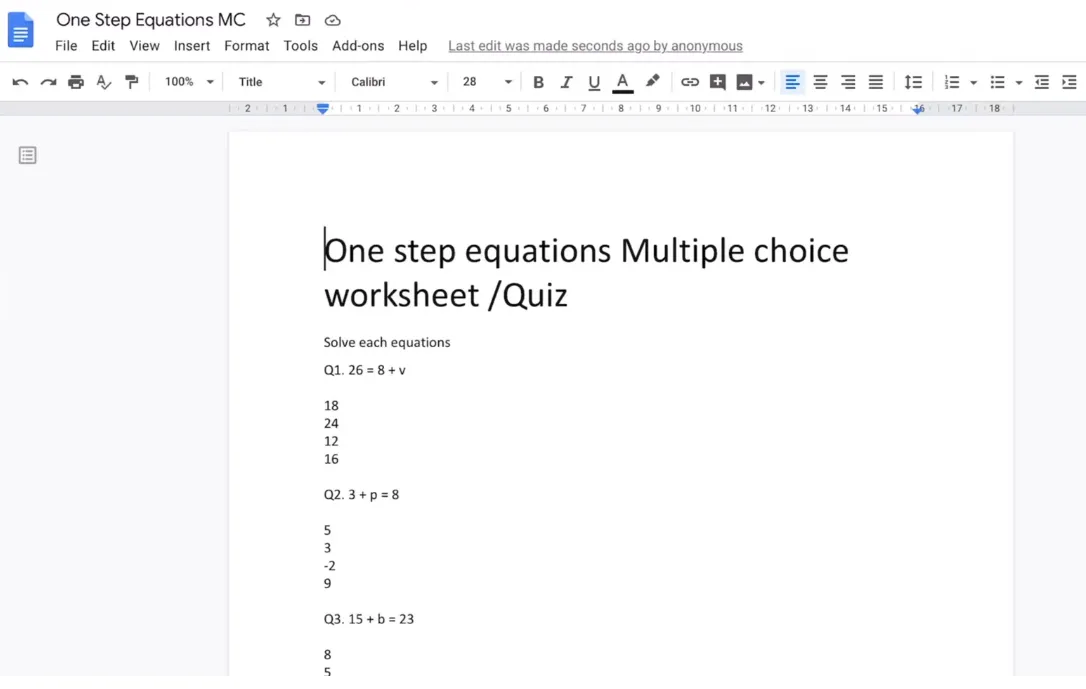Click the Undo arrow icon
This screenshot has width=1086, height=689.
coord(20,82)
